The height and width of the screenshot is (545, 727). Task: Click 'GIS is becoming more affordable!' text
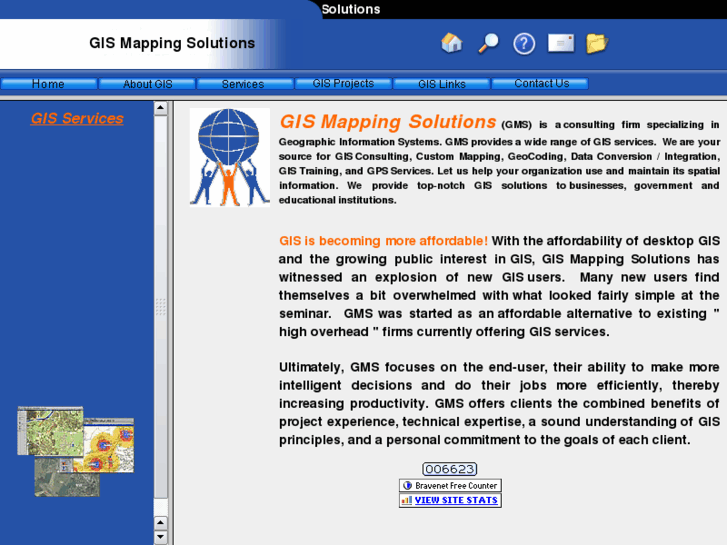[x=383, y=241]
